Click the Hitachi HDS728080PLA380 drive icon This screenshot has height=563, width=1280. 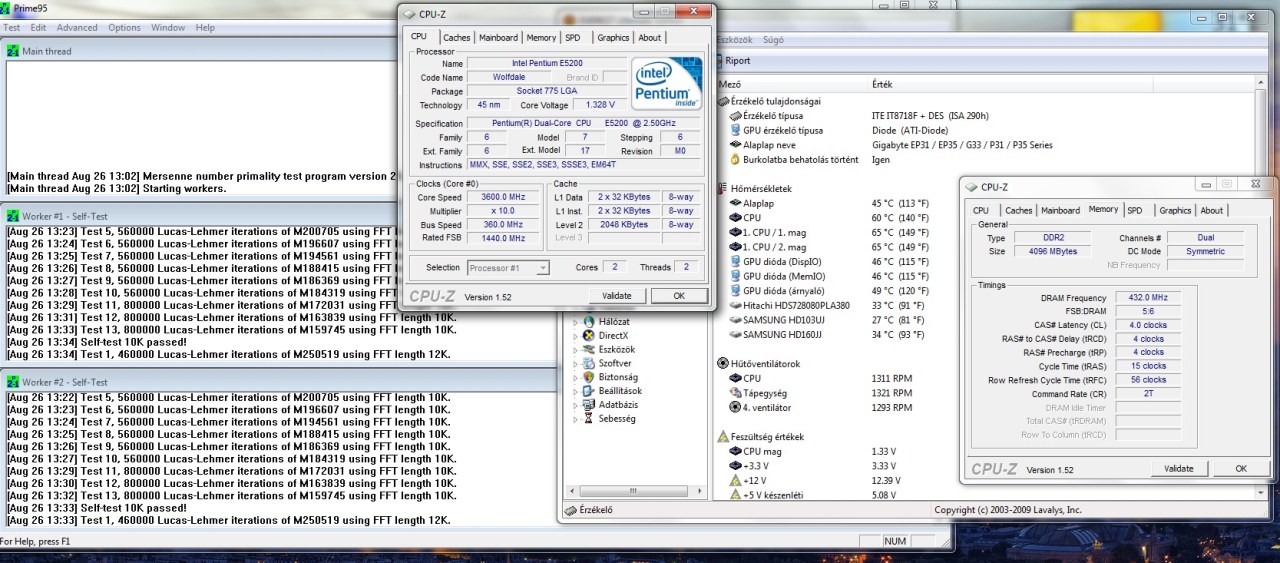(735, 304)
